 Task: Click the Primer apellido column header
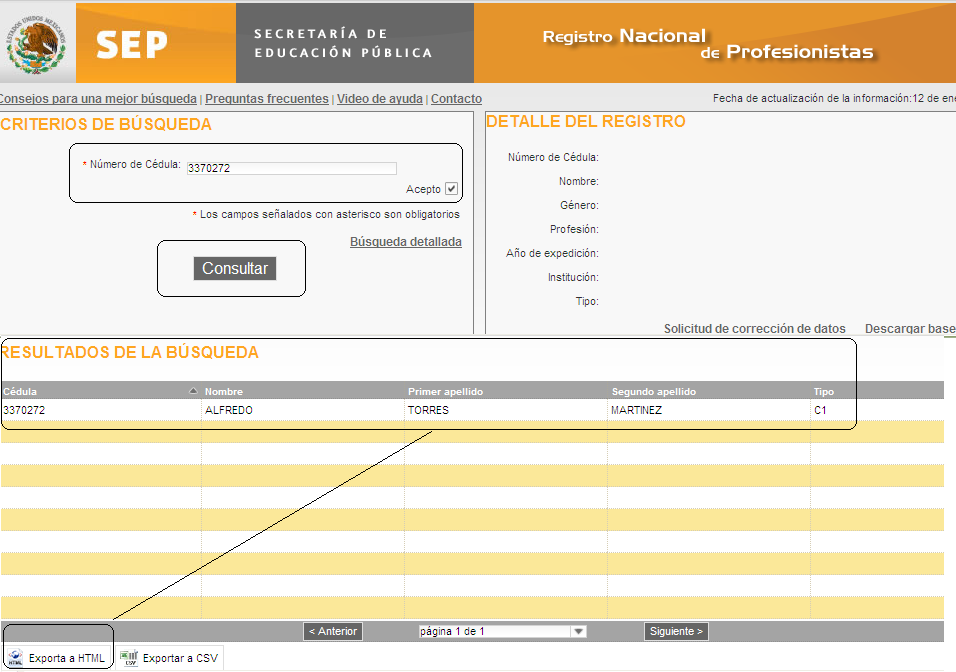(445, 391)
